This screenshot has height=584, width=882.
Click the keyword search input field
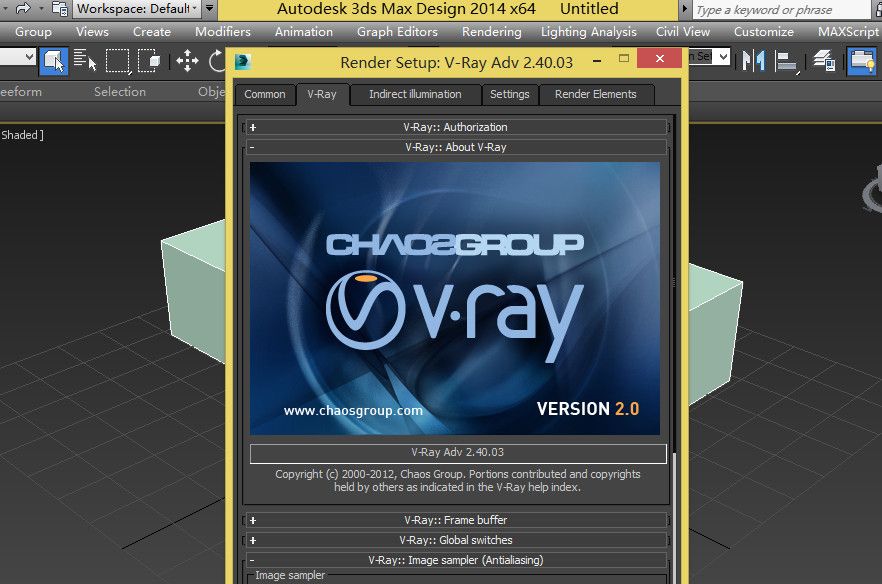780,10
